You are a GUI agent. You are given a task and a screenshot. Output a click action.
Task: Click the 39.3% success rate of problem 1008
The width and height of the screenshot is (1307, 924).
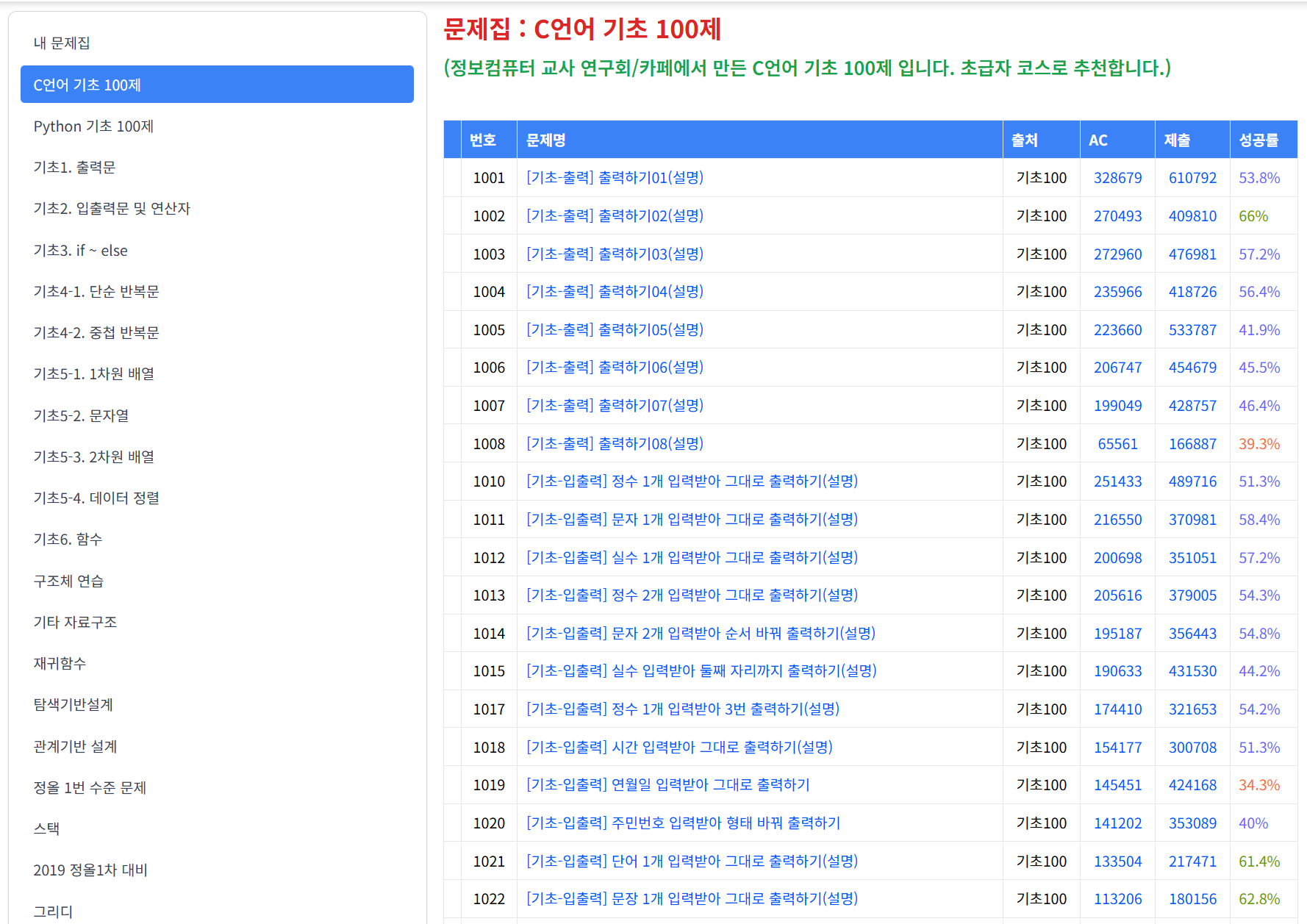[1258, 444]
